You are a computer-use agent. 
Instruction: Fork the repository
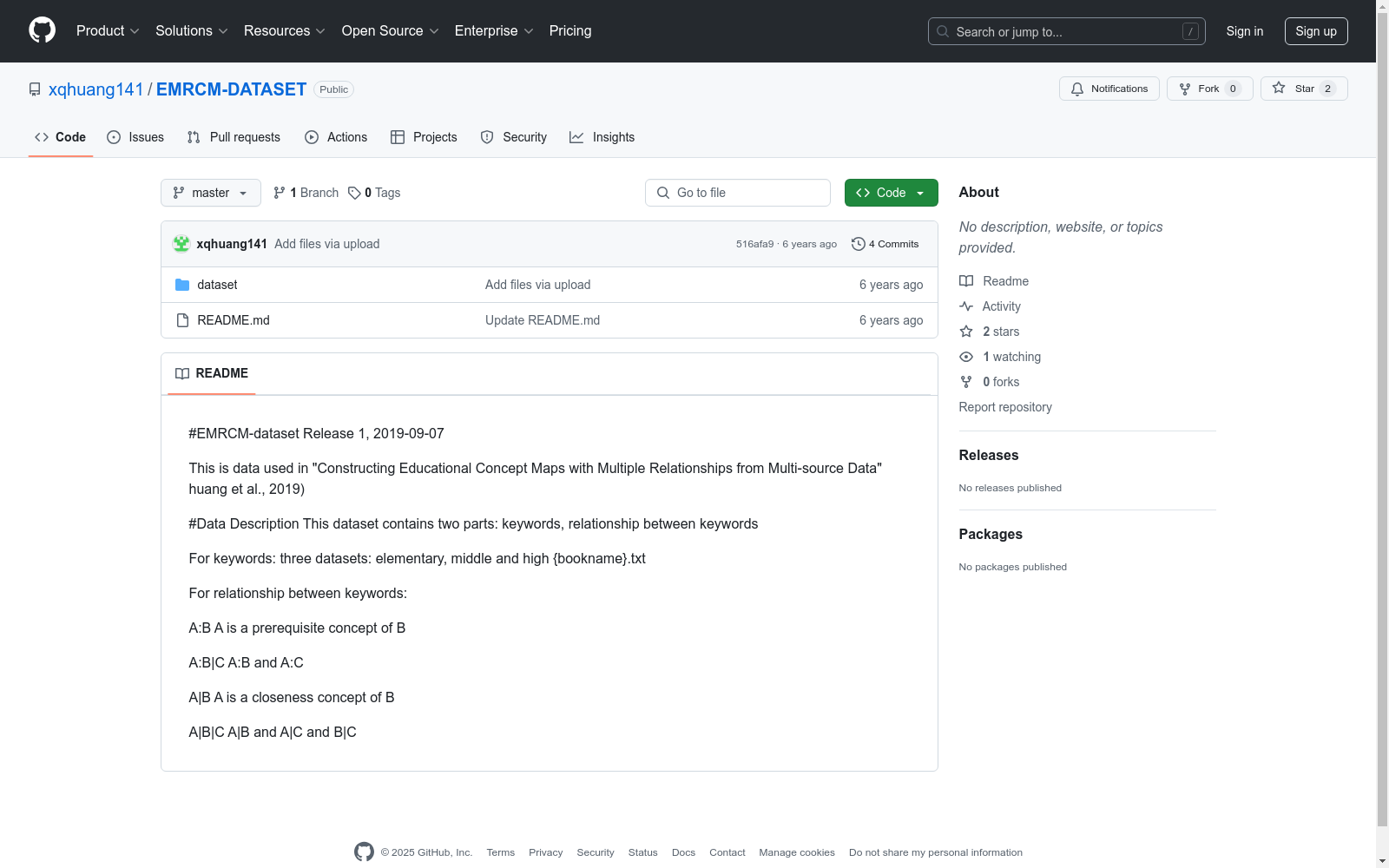[1210, 89]
